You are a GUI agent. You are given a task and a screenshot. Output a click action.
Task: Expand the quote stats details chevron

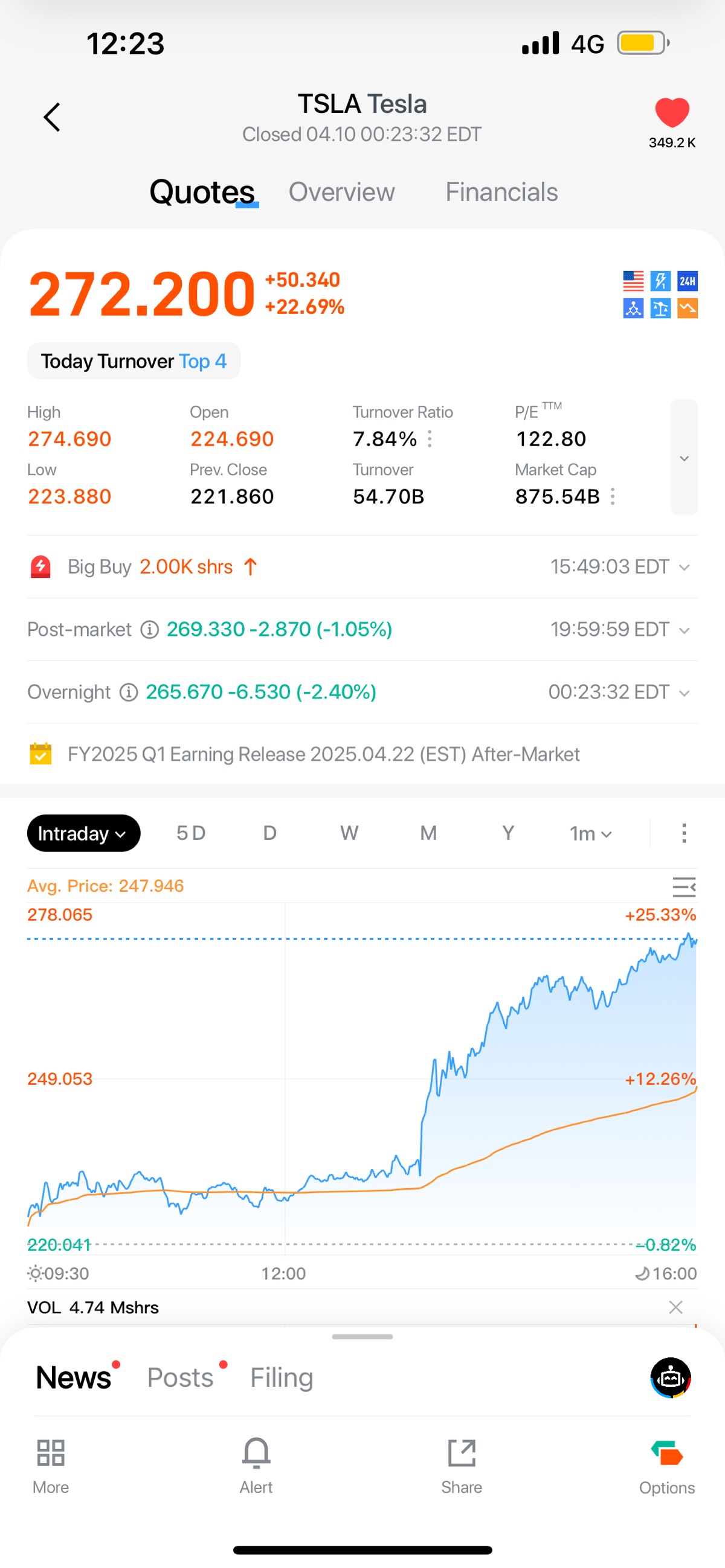coord(683,458)
